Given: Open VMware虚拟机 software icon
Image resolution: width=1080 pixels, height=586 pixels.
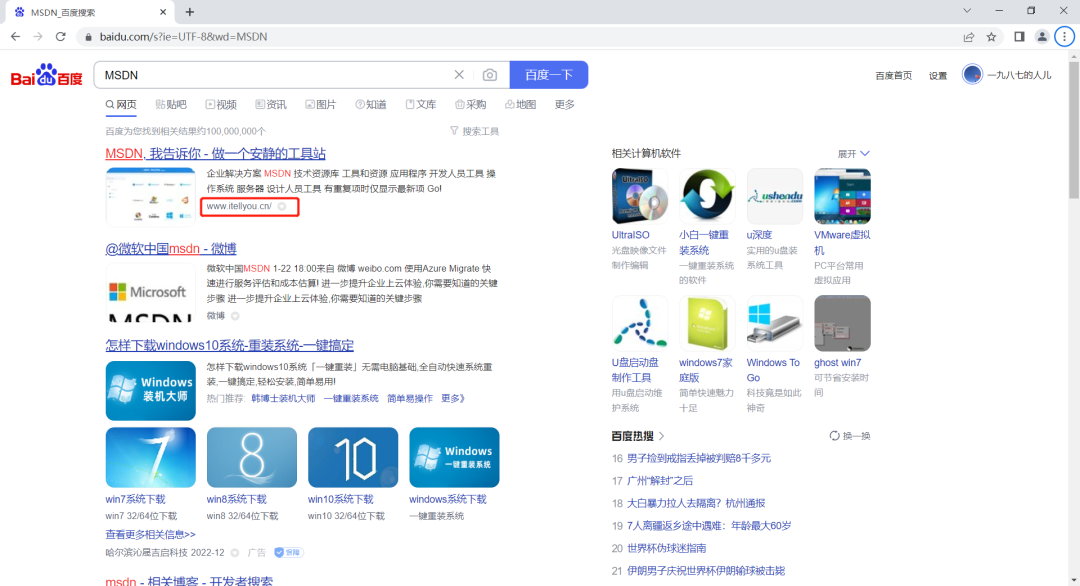Looking at the screenshot, I should [842, 196].
